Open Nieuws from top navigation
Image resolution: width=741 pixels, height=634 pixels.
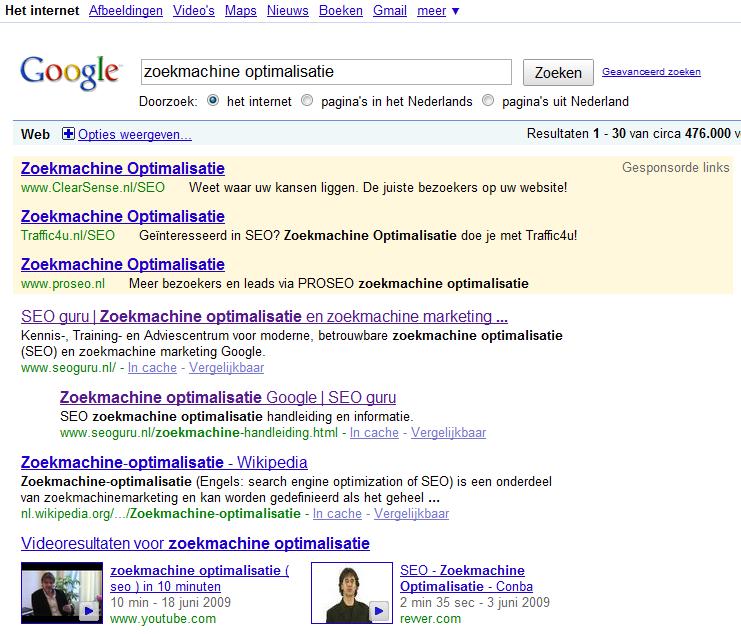coord(287,10)
